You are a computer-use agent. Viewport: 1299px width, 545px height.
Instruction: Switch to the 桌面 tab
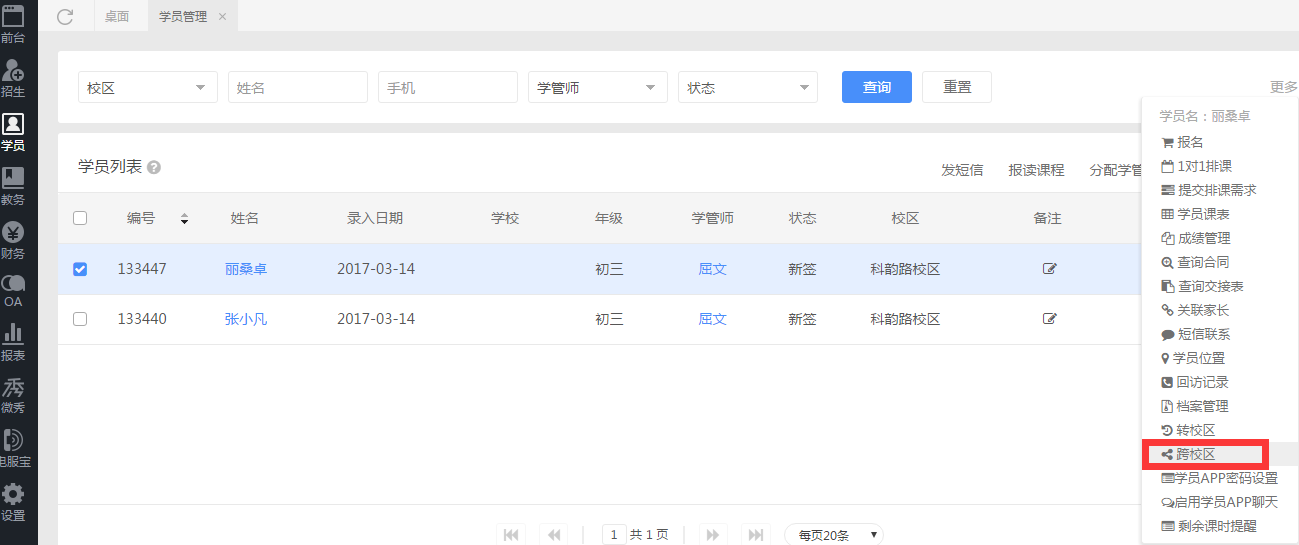click(x=117, y=16)
